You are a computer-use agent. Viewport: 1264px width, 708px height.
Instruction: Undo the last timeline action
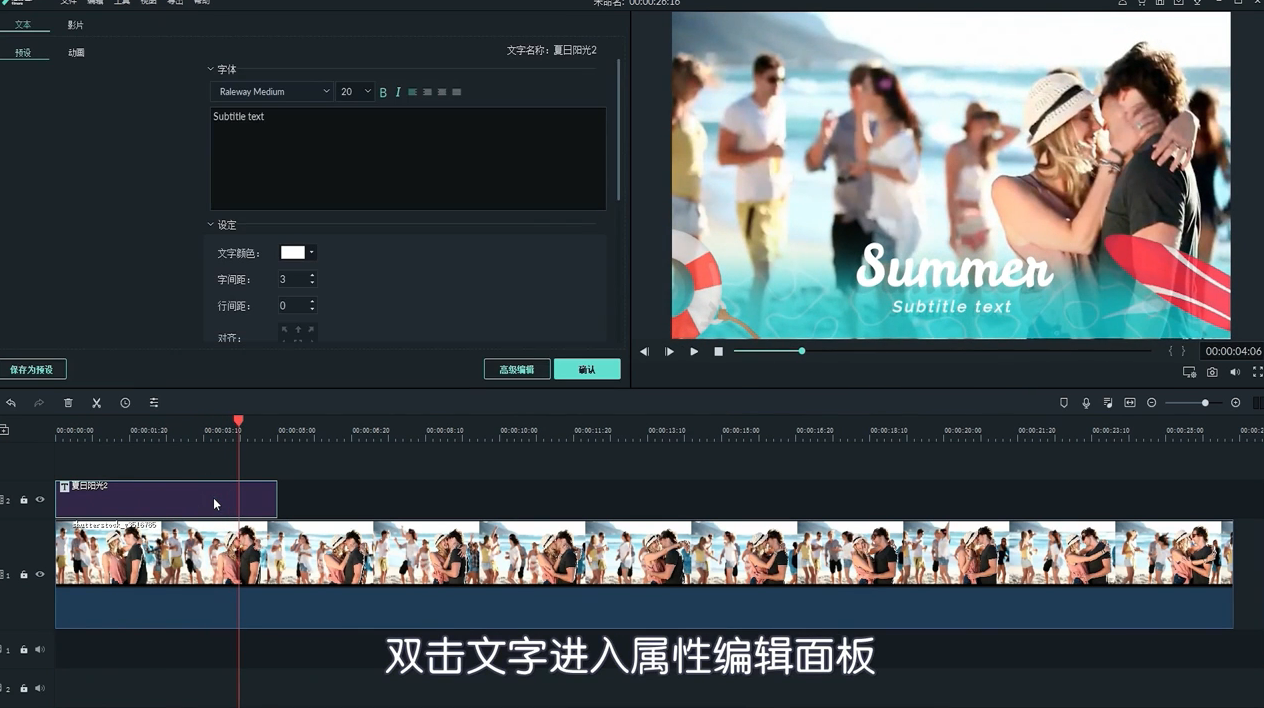[x=11, y=403]
